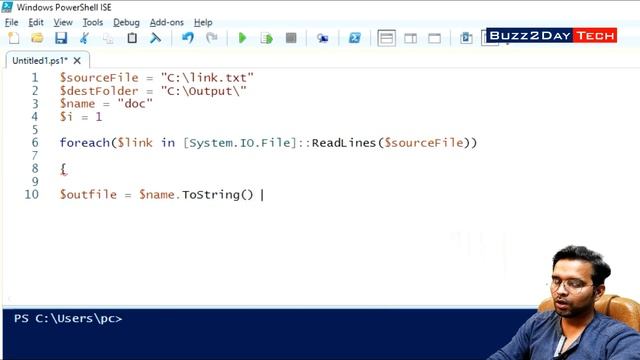
Task: Show script pane on right layout icon
Action: coord(410,38)
